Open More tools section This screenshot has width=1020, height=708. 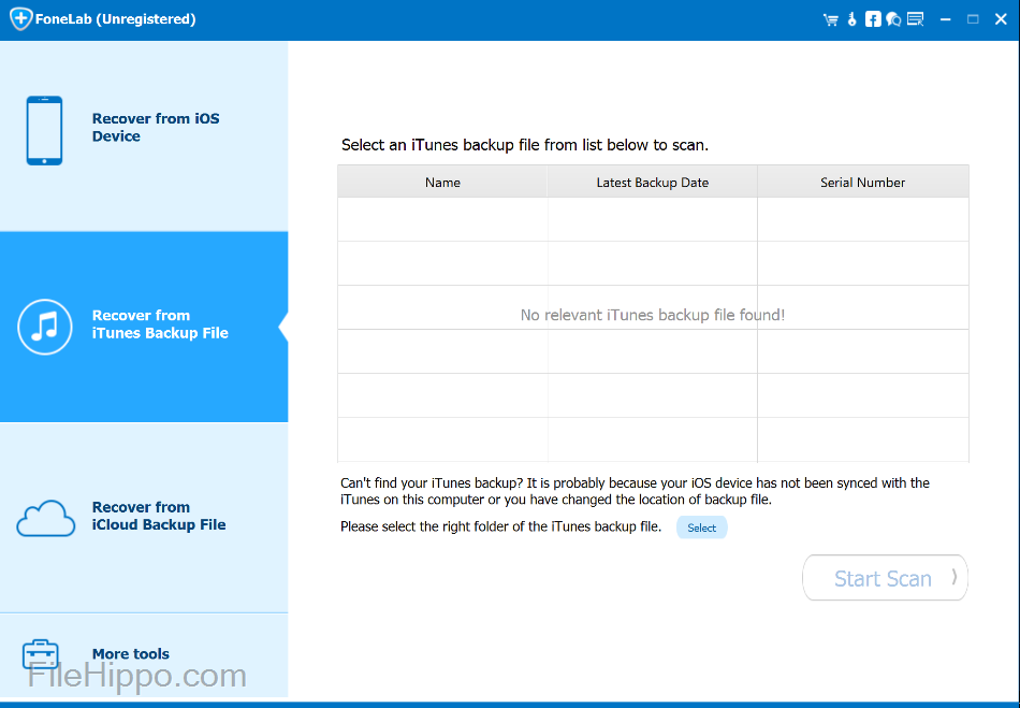click(144, 655)
